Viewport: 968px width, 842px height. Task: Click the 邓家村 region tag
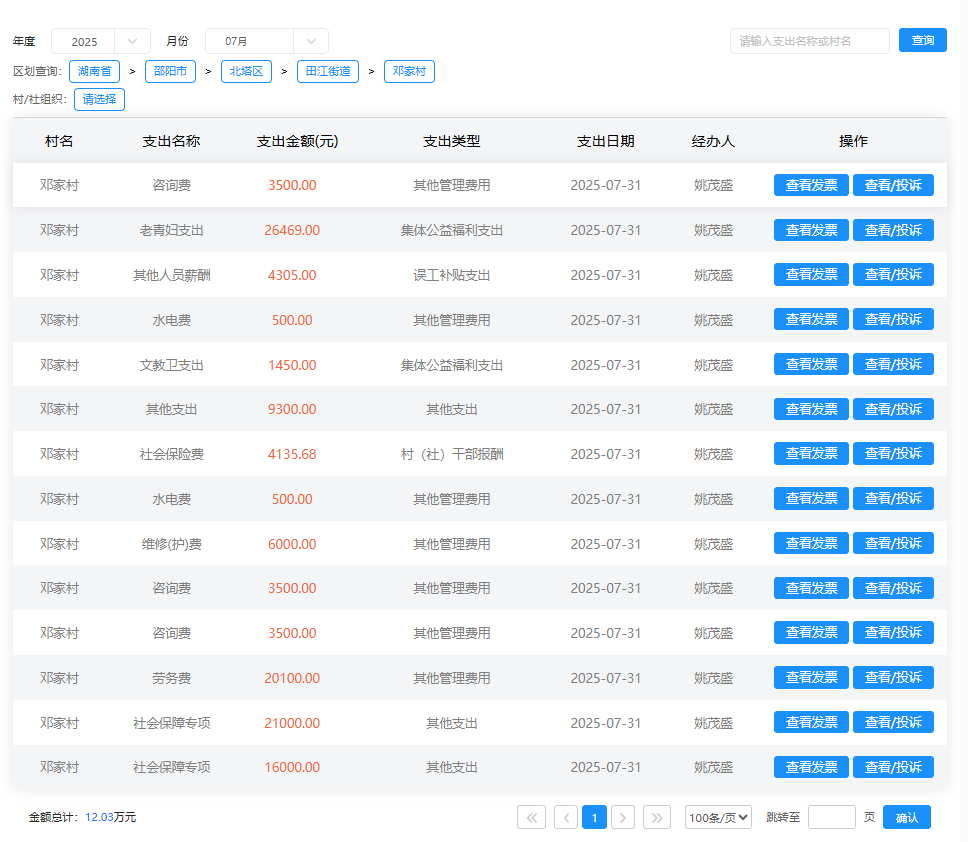point(409,72)
